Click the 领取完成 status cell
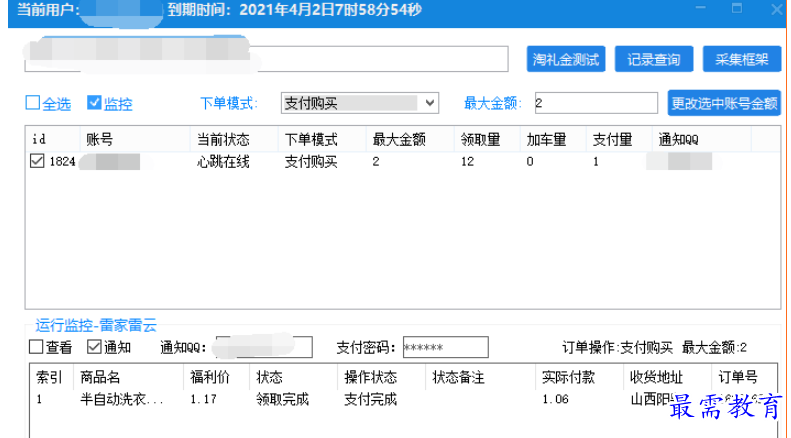The width and height of the screenshot is (791, 438). (282, 399)
